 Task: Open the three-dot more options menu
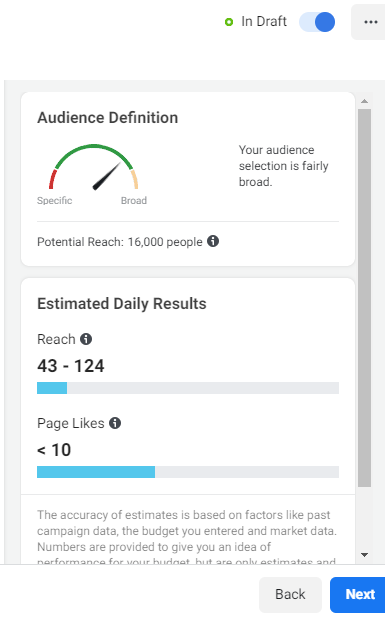click(x=370, y=22)
